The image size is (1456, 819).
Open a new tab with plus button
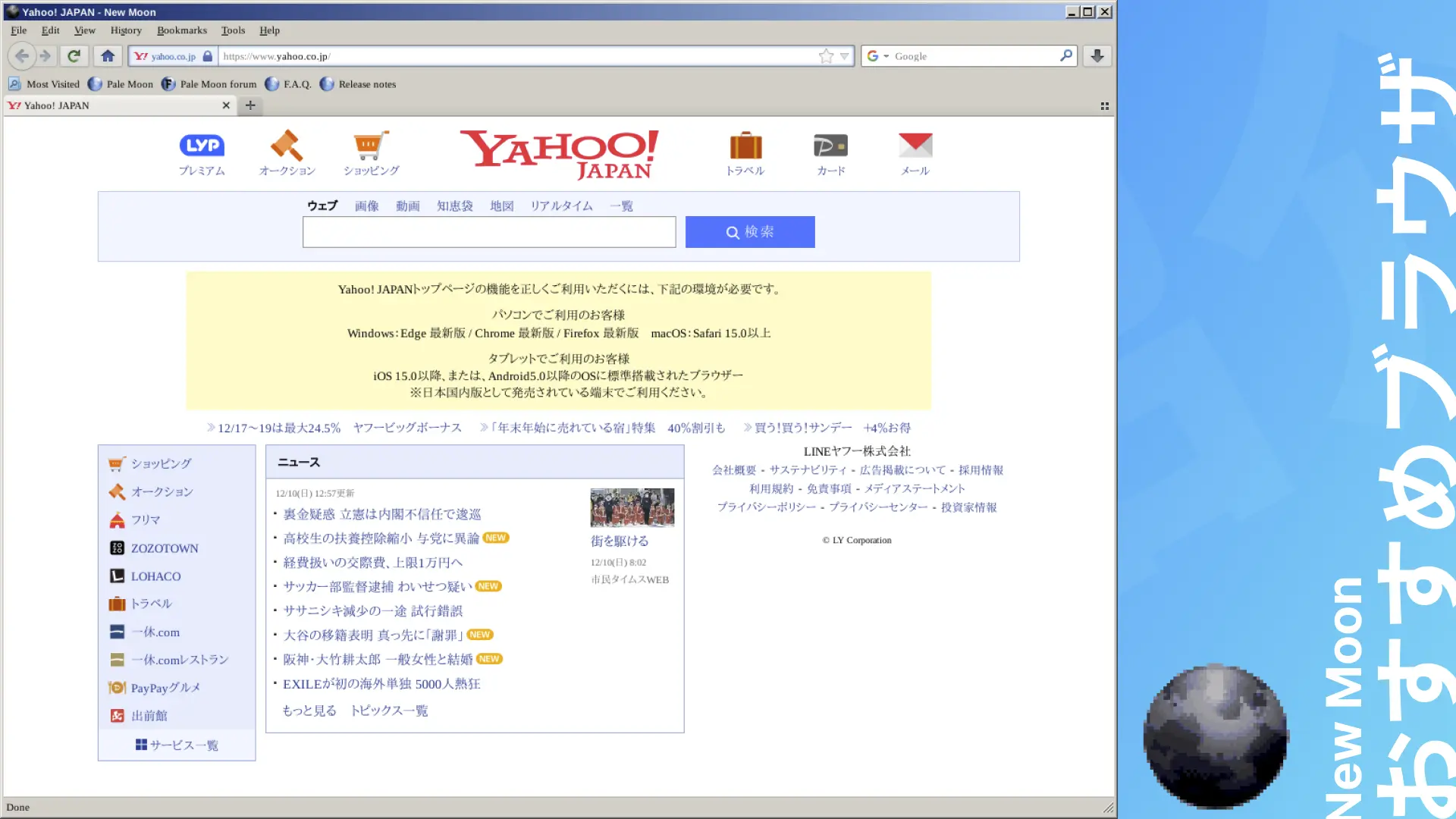(250, 105)
